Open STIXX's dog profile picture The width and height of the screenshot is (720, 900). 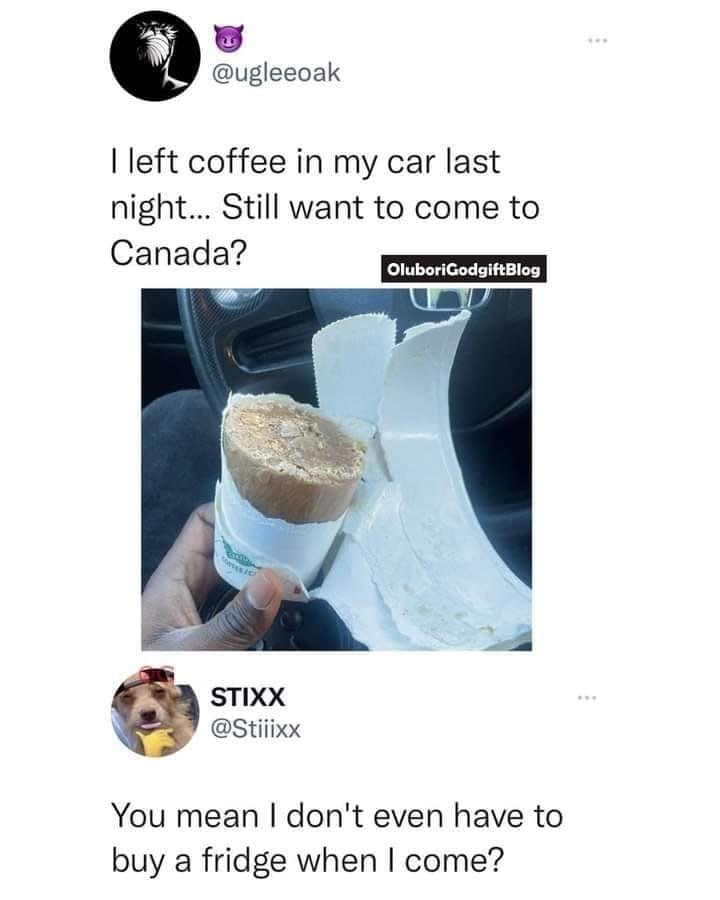(155, 712)
